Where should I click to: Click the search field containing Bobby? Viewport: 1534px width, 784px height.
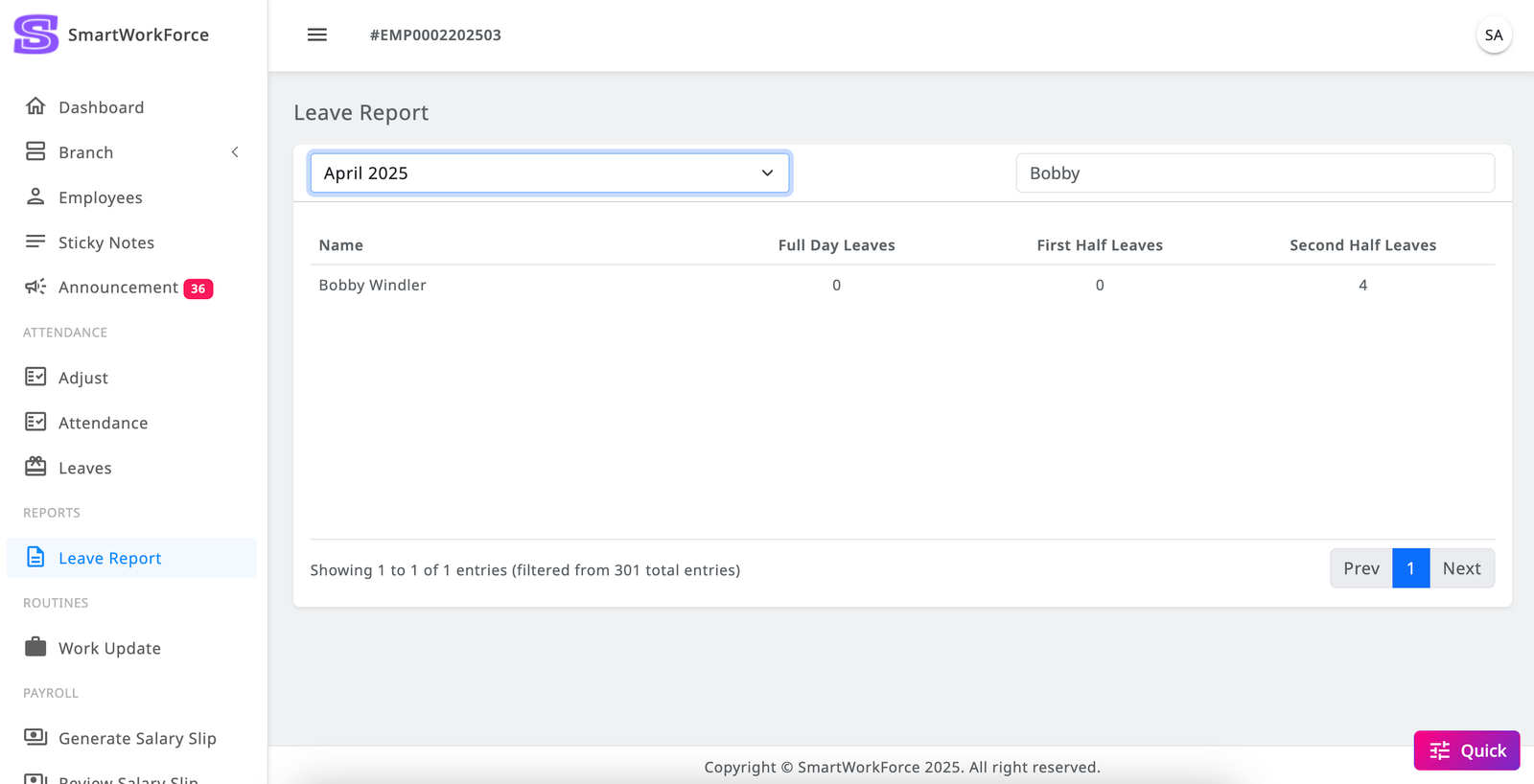coord(1254,173)
